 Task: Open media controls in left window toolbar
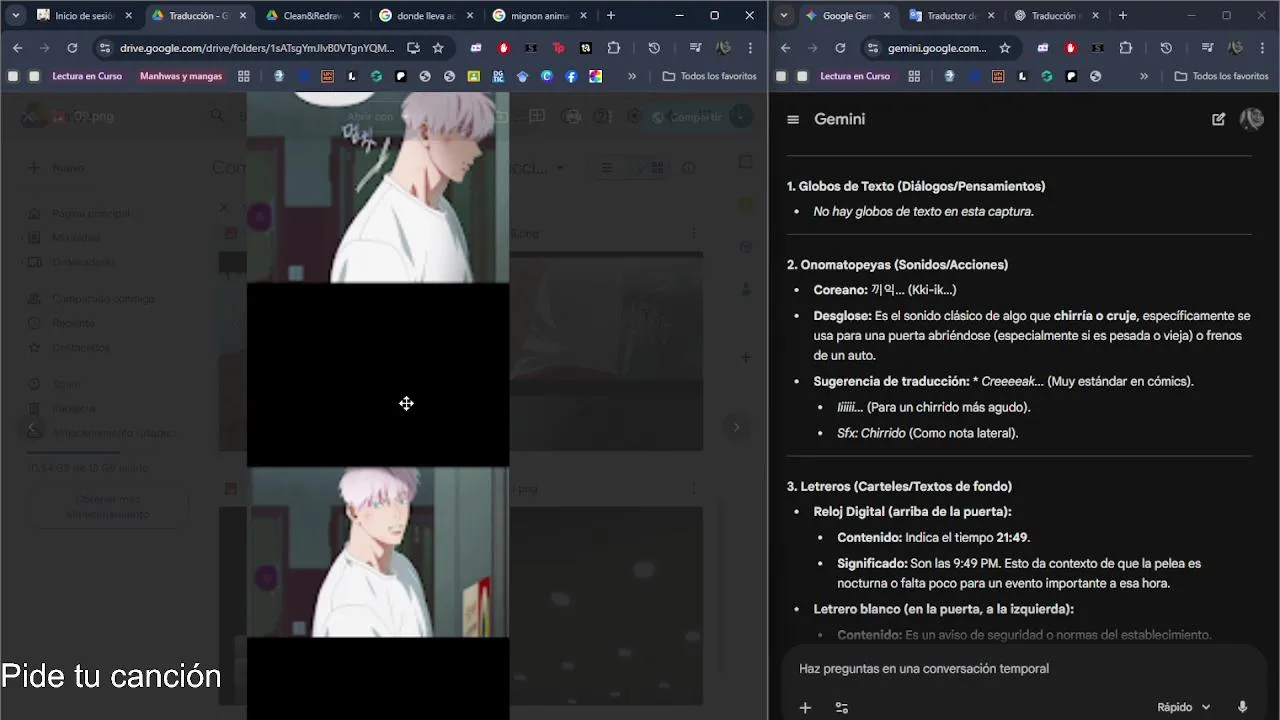point(695,48)
